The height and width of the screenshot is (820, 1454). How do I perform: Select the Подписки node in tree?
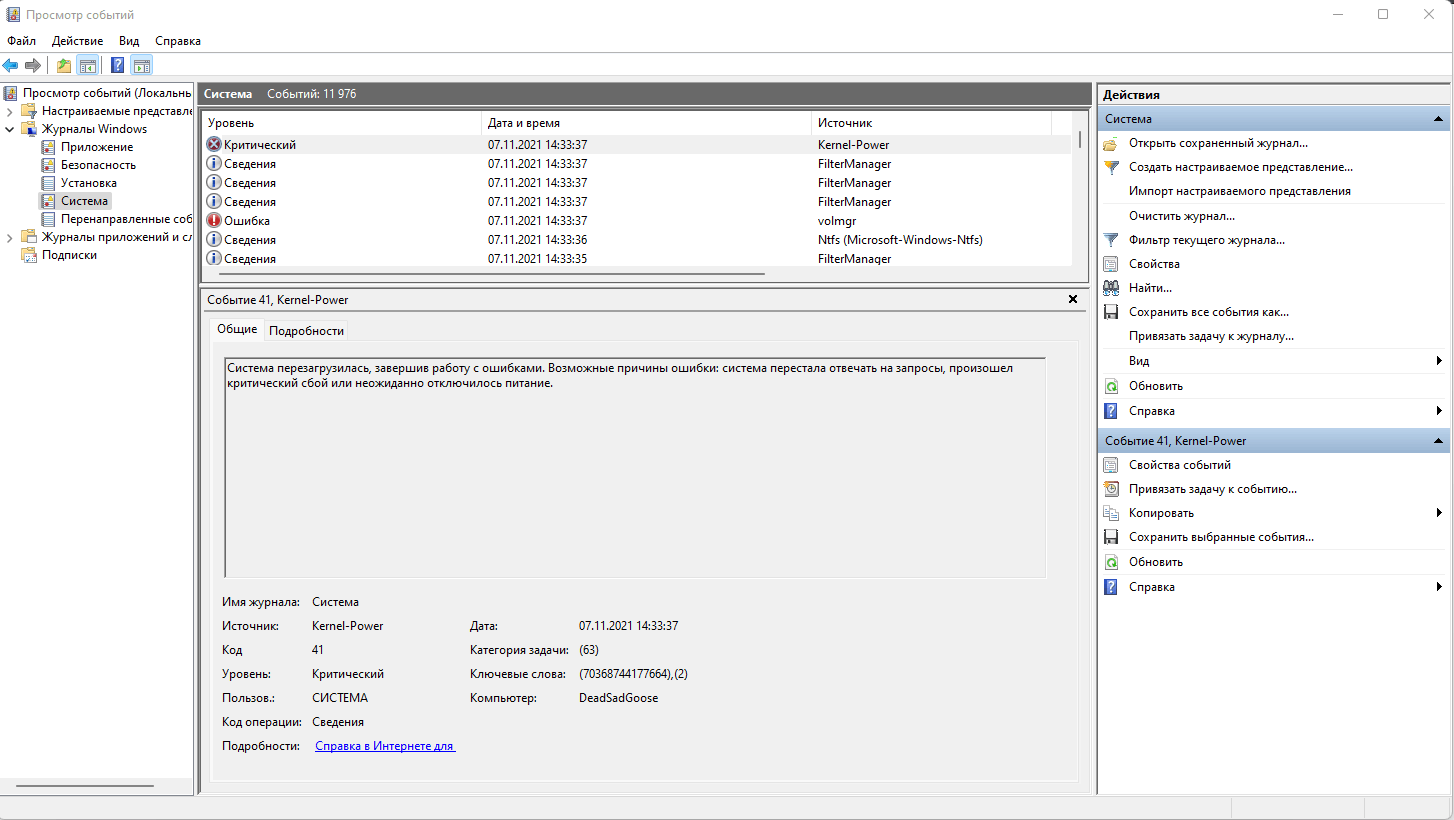coord(69,255)
